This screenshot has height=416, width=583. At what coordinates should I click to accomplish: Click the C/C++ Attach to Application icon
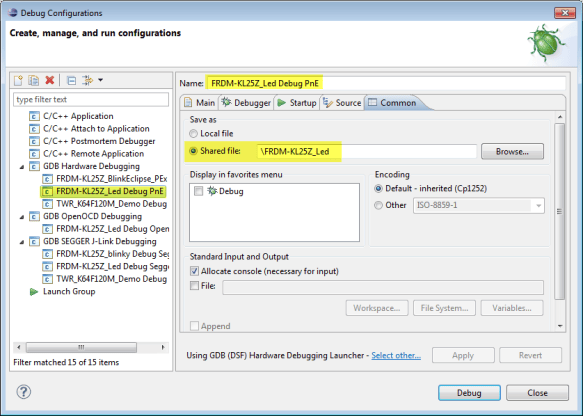(34, 129)
